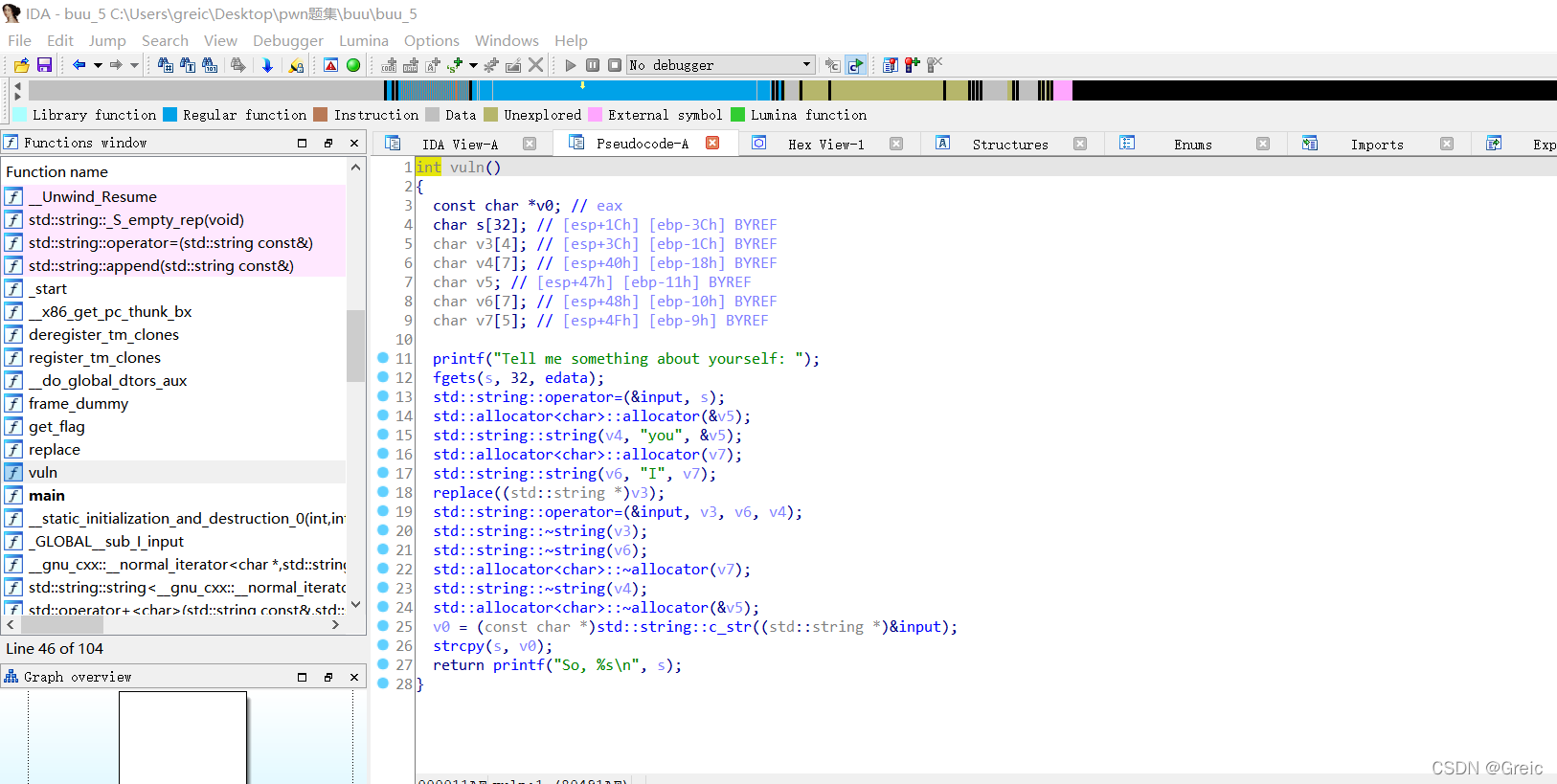Click the gray X delete toolbar icon
The width and height of the screenshot is (1557, 784).
click(x=535, y=65)
